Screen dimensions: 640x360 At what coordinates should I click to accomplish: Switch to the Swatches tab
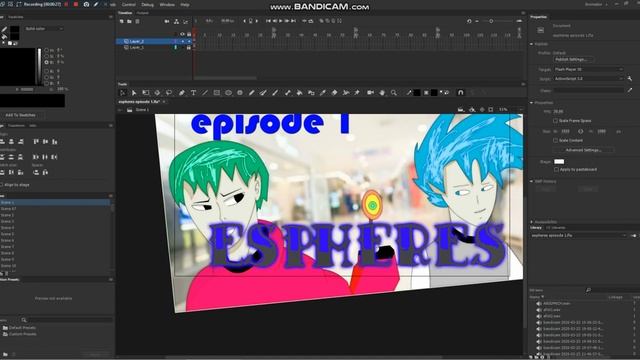coord(16,17)
